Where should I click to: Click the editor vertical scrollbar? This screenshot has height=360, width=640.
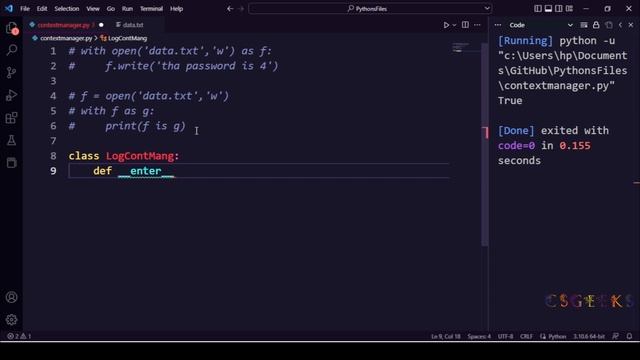click(484, 144)
